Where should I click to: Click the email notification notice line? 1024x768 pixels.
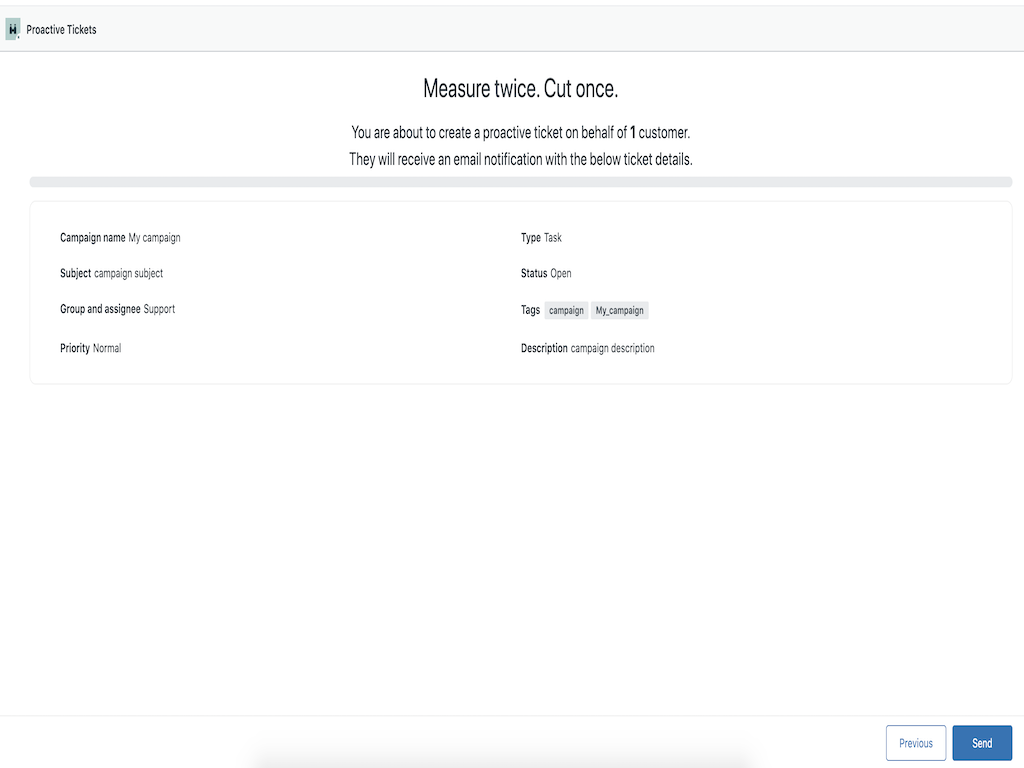point(520,159)
